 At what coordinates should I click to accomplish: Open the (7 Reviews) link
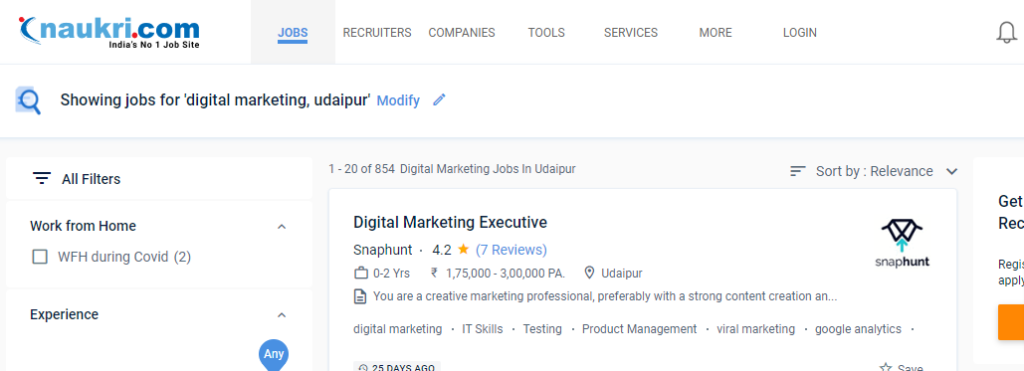[x=511, y=250]
